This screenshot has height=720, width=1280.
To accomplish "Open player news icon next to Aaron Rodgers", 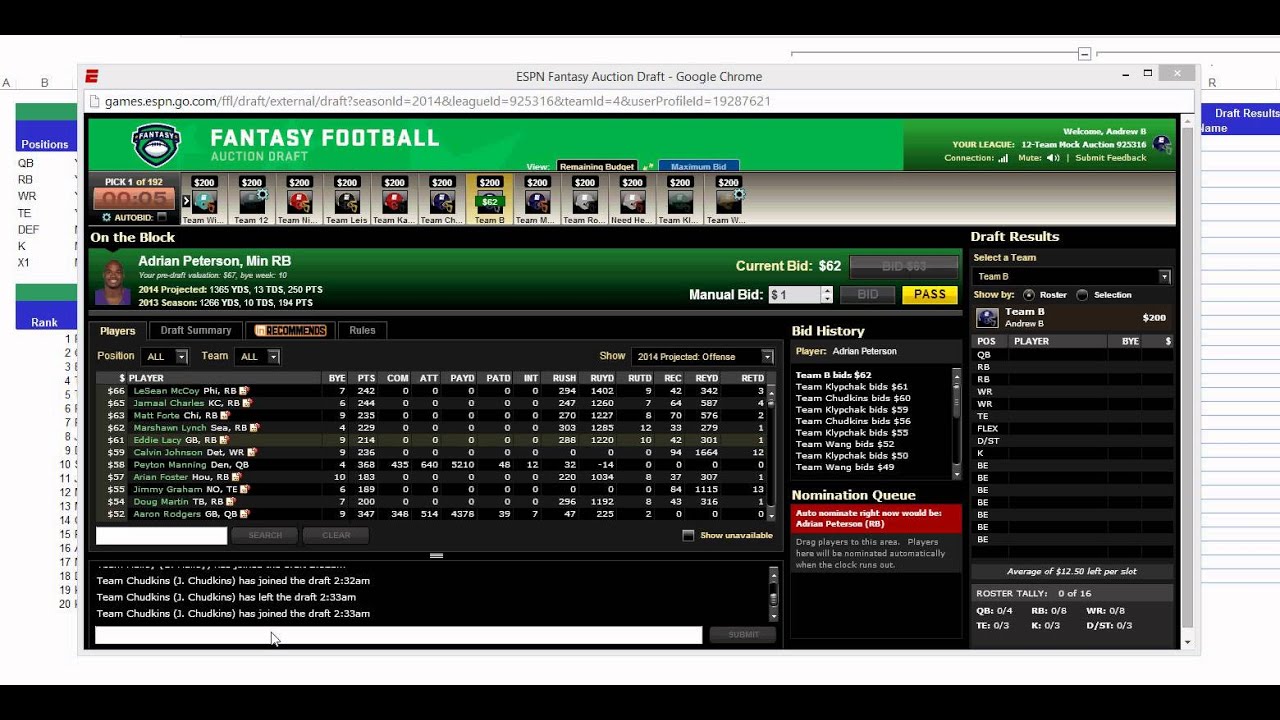I will pyautogui.click(x=243, y=514).
